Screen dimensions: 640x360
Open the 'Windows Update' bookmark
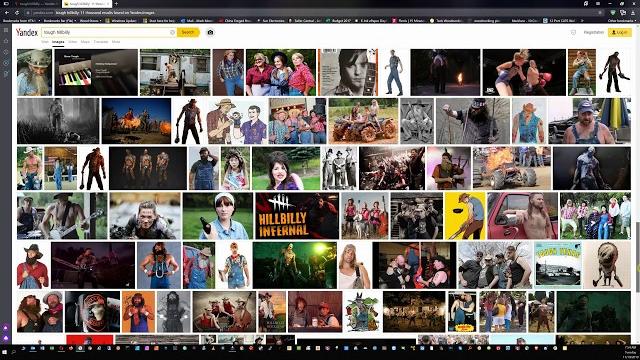[x=122, y=20]
